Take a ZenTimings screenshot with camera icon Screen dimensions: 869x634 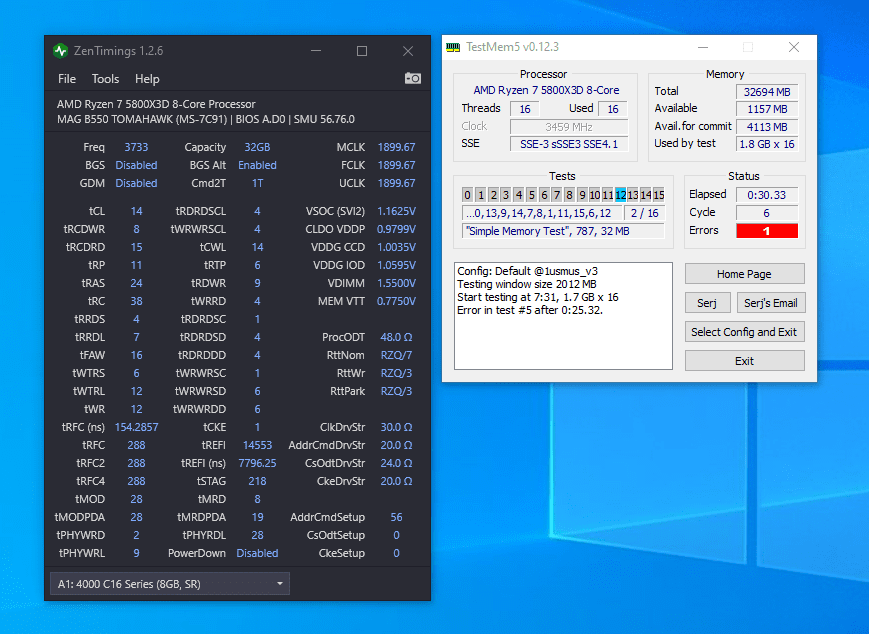click(412, 78)
